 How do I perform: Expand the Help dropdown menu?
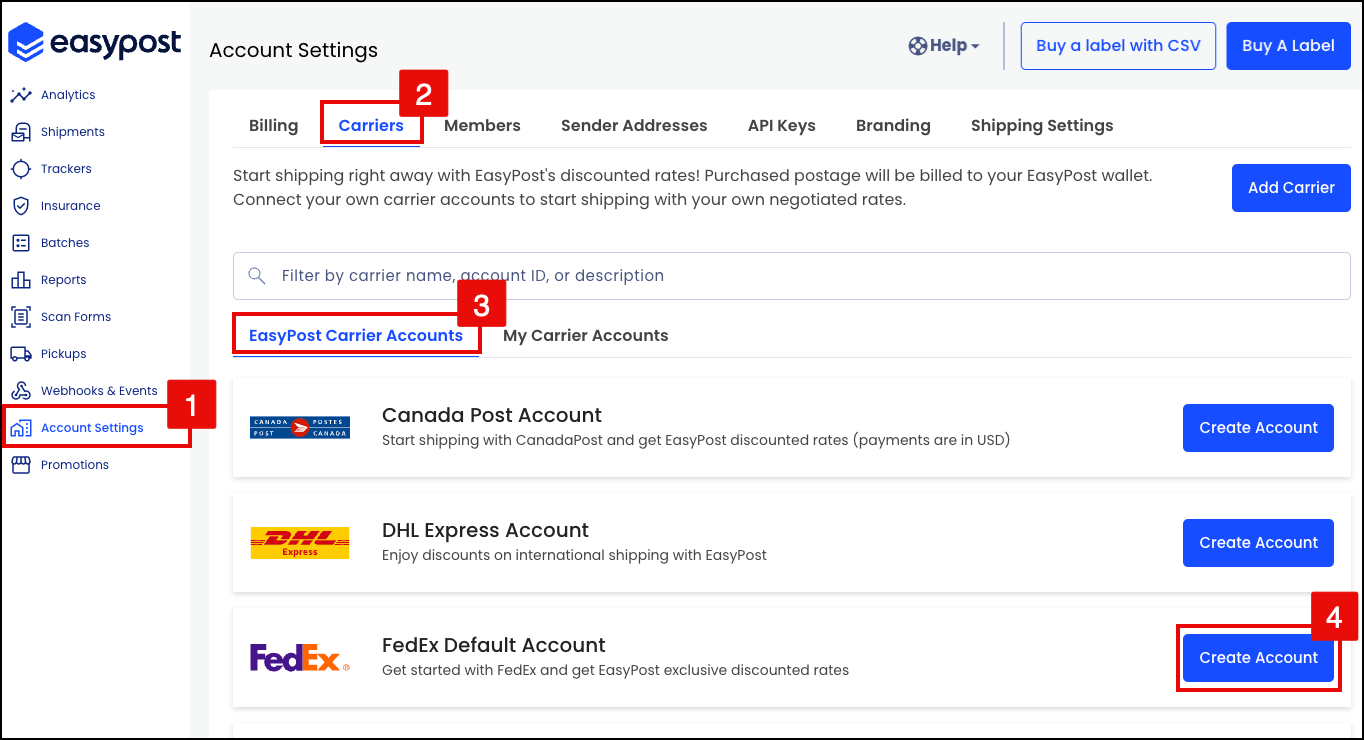(x=944, y=45)
